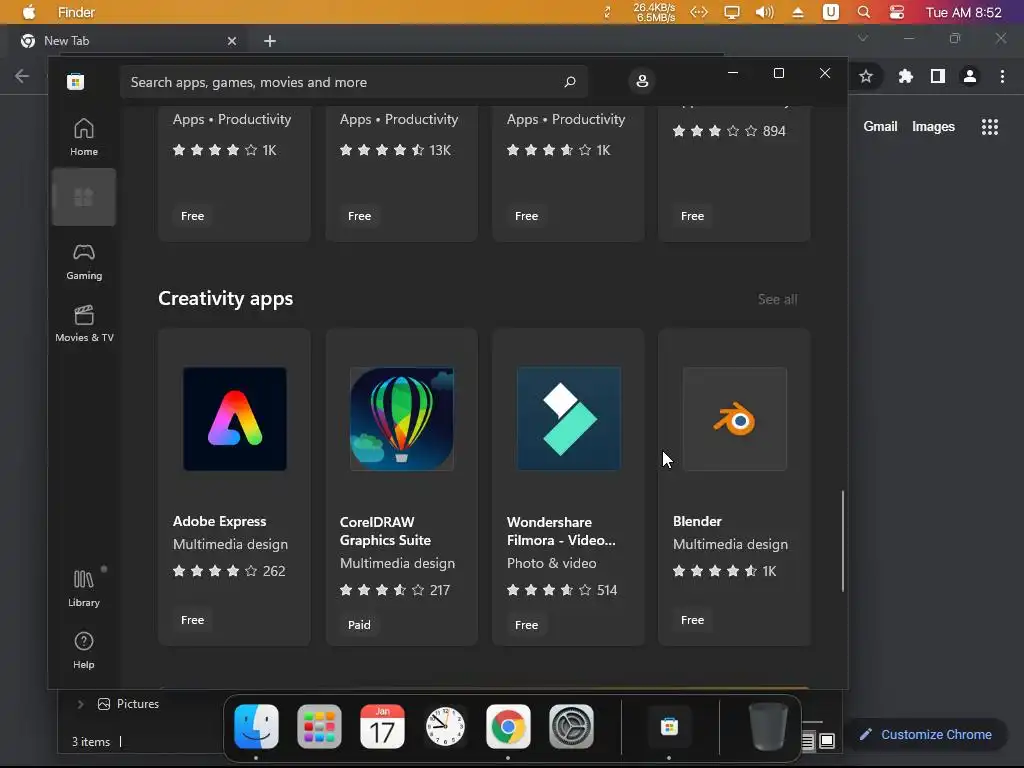Click in the Search apps, games, movies field
Screen dimensions: 1024x768
(x=353, y=82)
